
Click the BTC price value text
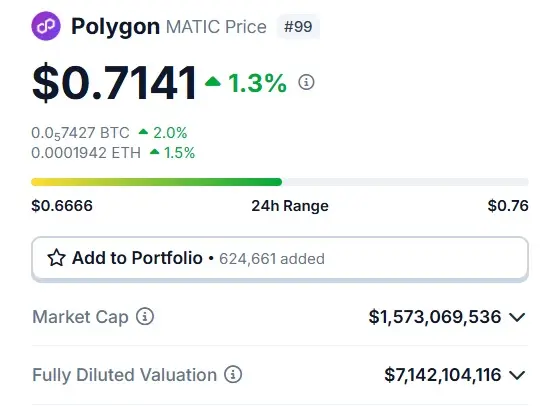(x=80, y=133)
